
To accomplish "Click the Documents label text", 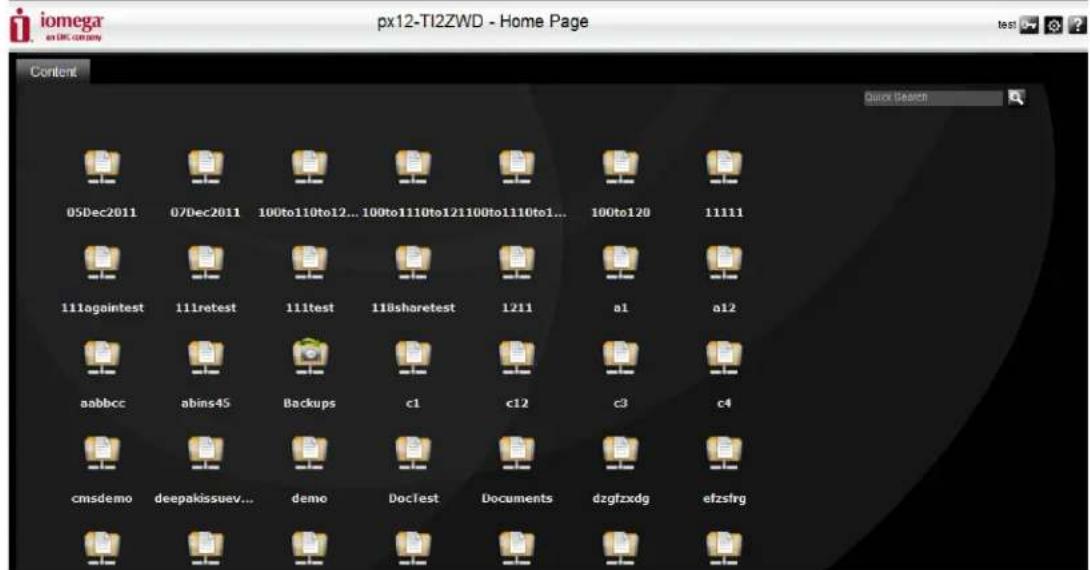I will tap(516, 498).
